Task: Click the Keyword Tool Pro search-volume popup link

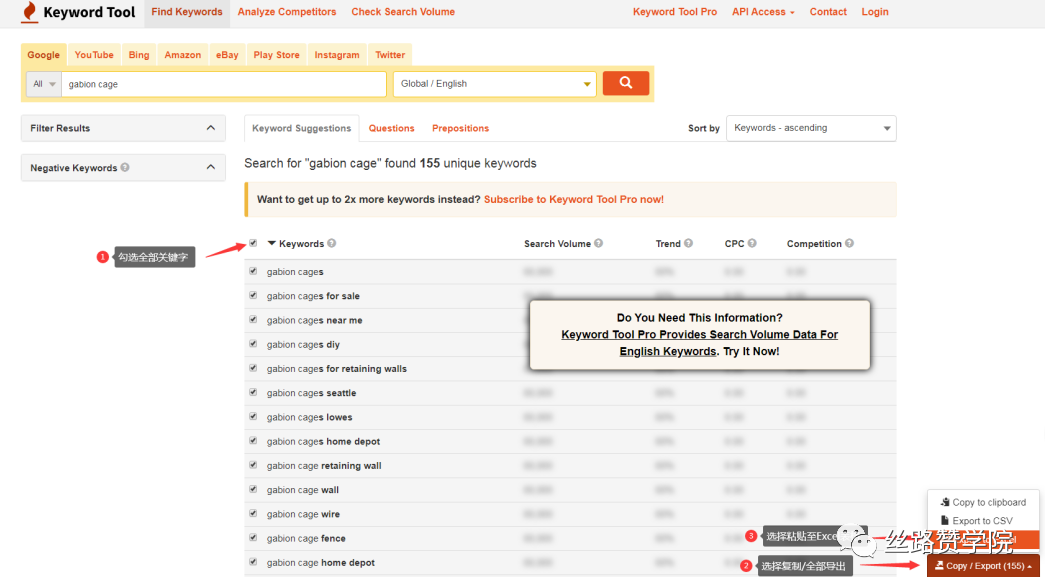Action: pyautogui.click(x=699, y=343)
